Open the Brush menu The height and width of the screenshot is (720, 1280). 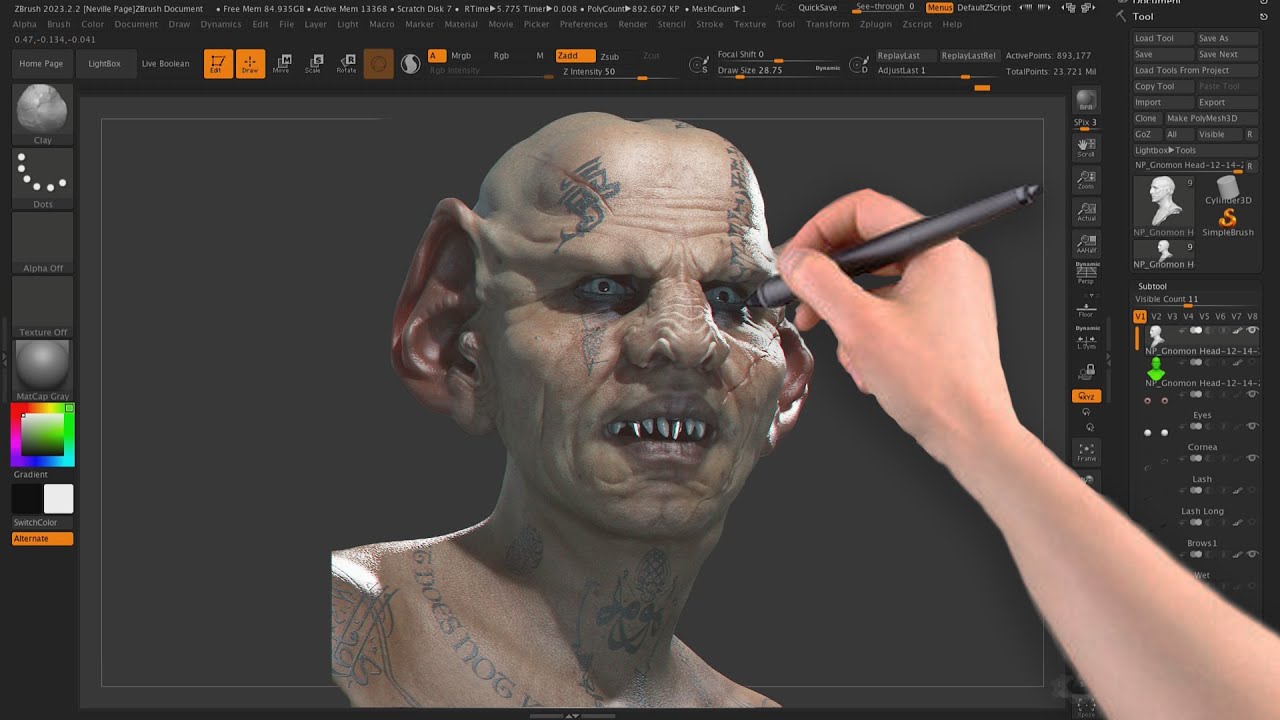pos(59,24)
